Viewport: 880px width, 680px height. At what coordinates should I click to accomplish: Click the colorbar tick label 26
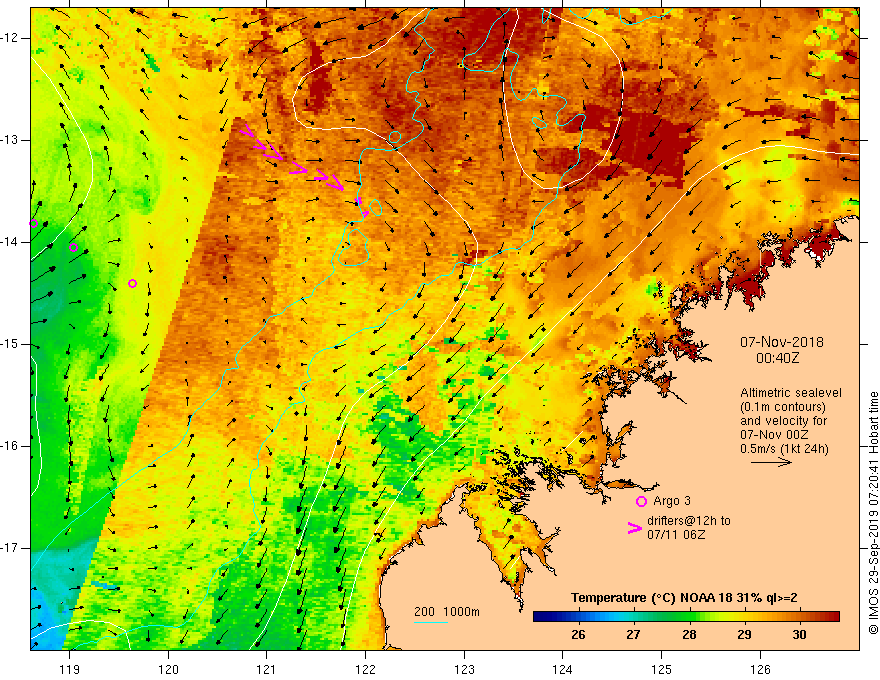[578, 635]
